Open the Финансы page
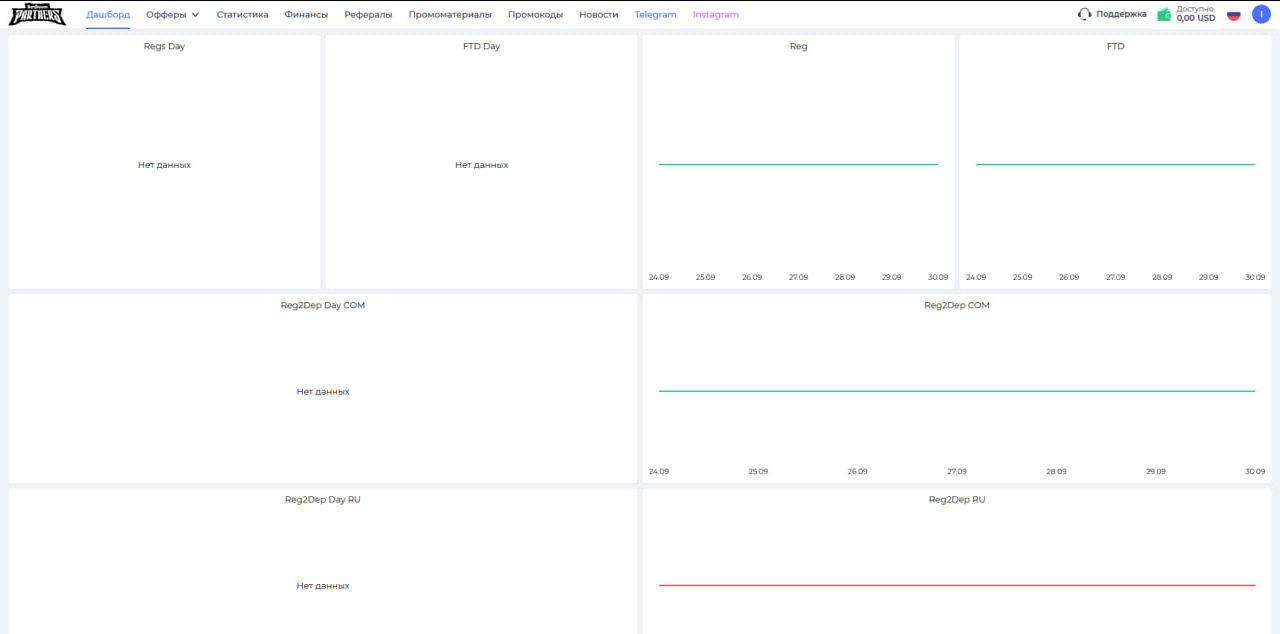 306,15
